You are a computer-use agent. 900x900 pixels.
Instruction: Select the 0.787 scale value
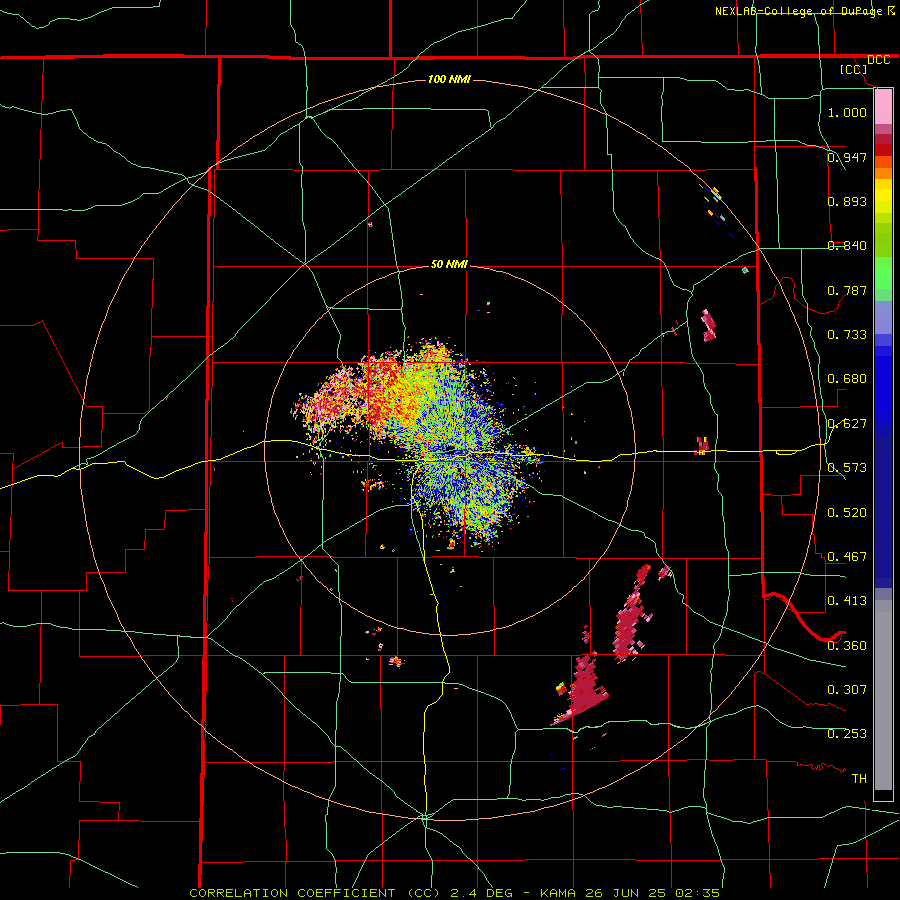pos(847,290)
